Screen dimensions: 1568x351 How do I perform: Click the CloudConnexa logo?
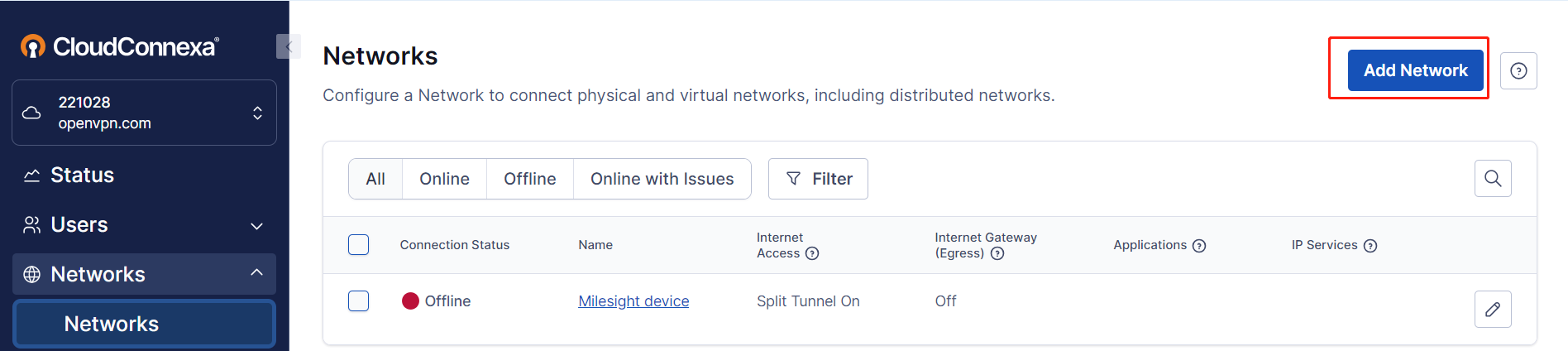tap(120, 46)
